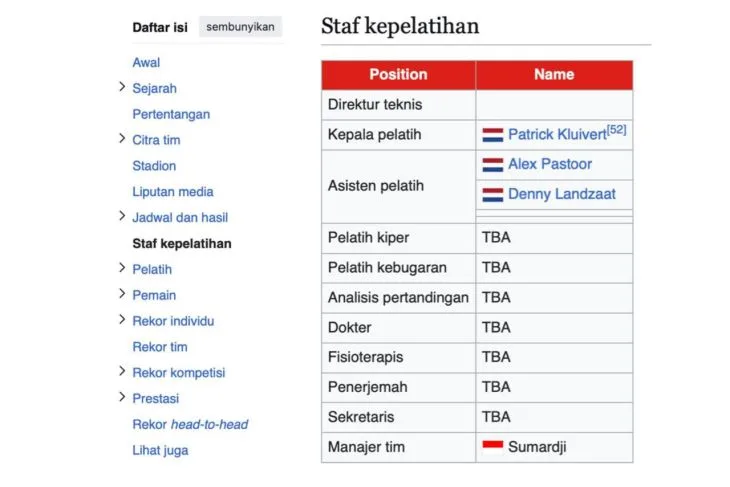Click the Indonesia flag beside Sumardji
Image resolution: width=730 pixels, height=487 pixels.
(x=492, y=447)
